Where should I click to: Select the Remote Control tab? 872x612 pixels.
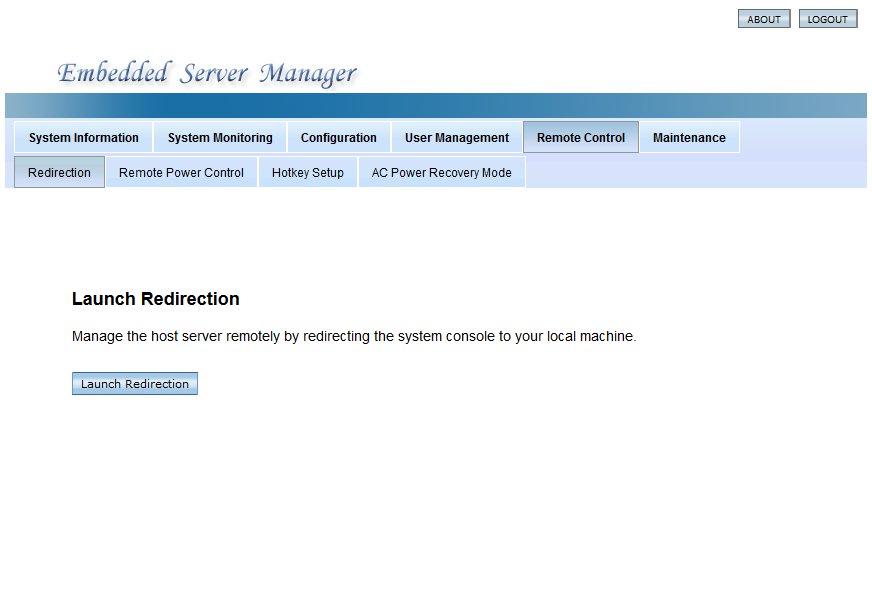pos(580,138)
